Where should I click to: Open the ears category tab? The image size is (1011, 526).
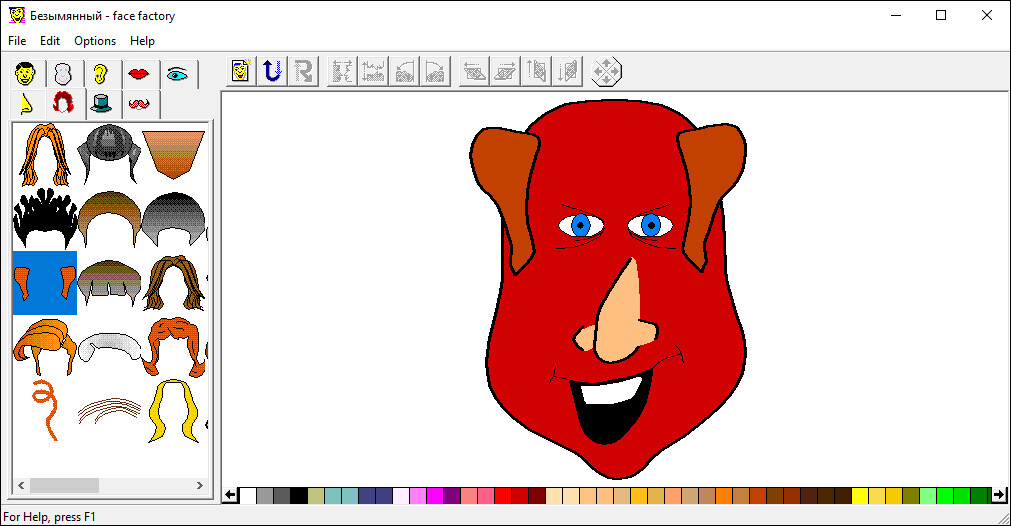point(101,74)
